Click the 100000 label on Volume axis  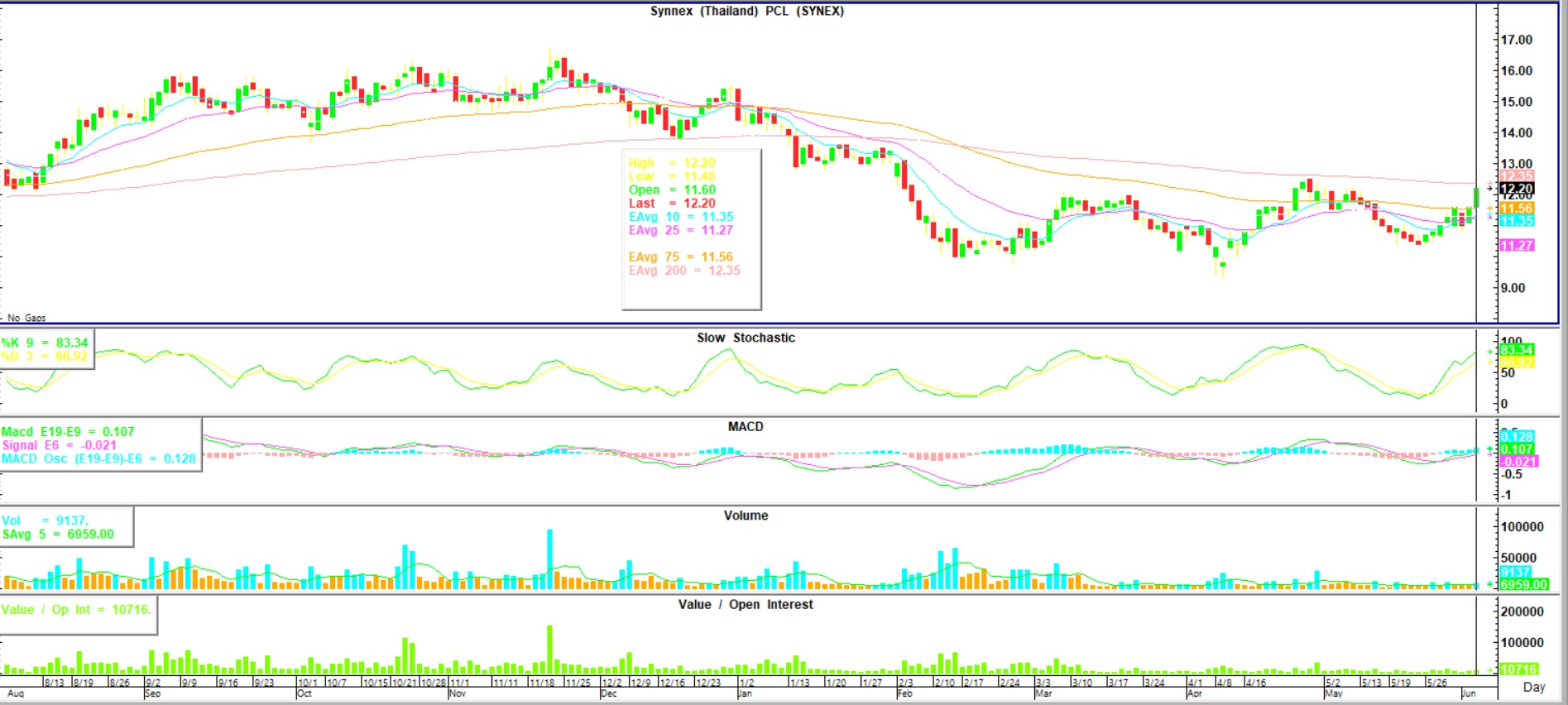pos(1522,527)
